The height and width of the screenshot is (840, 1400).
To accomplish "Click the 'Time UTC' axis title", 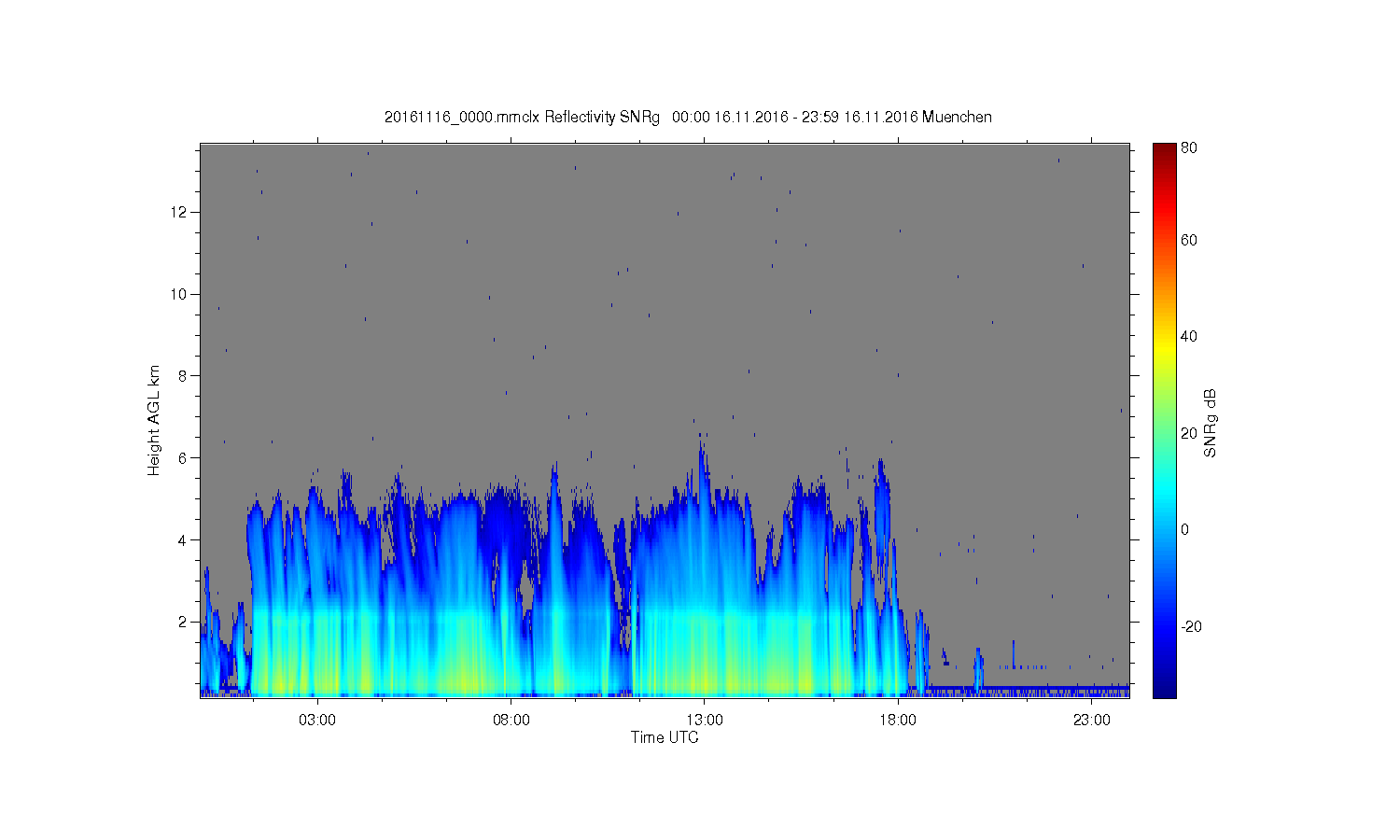I will pyautogui.click(x=665, y=737).
